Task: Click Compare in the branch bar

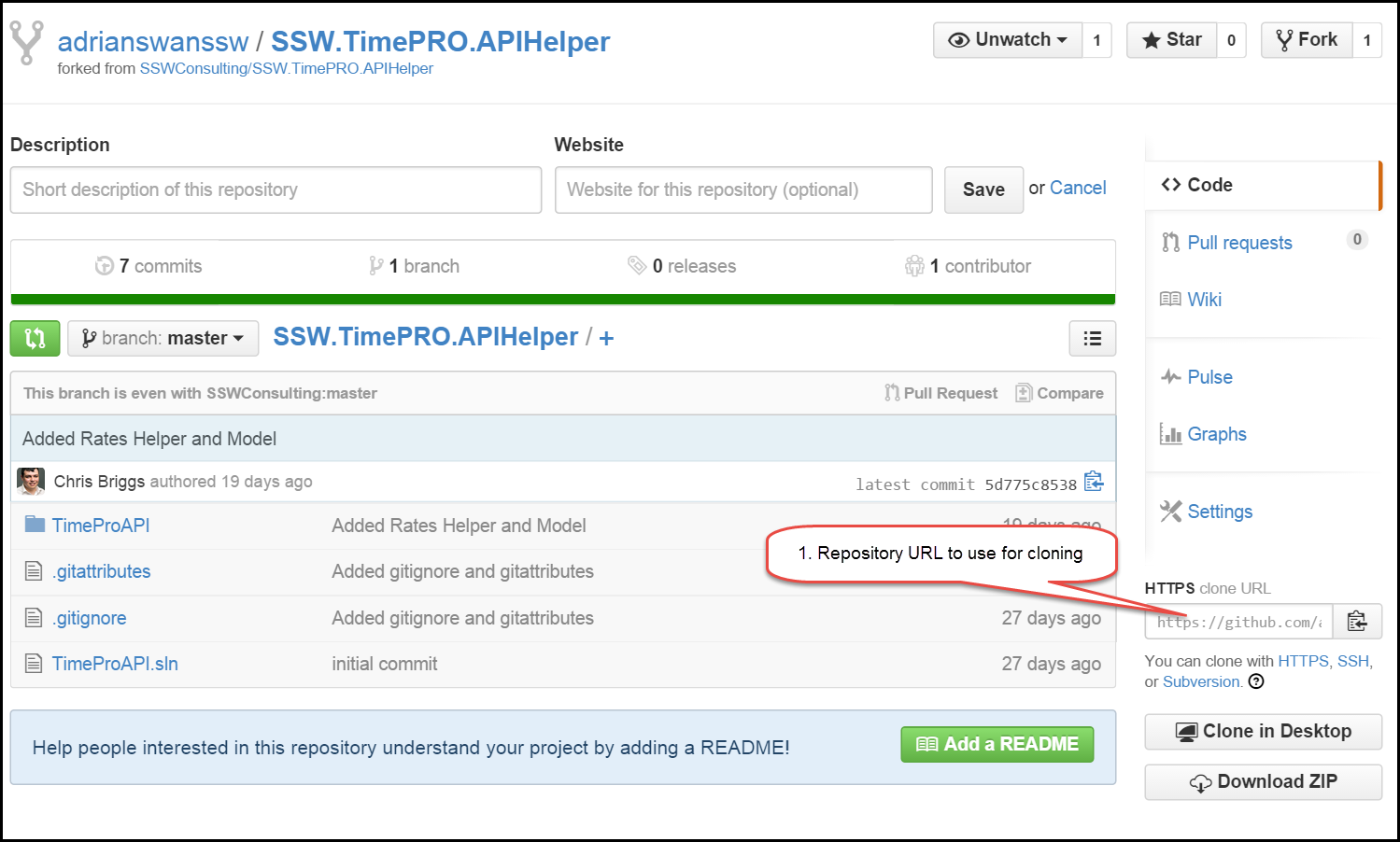Action: (x=1060, y=393)
